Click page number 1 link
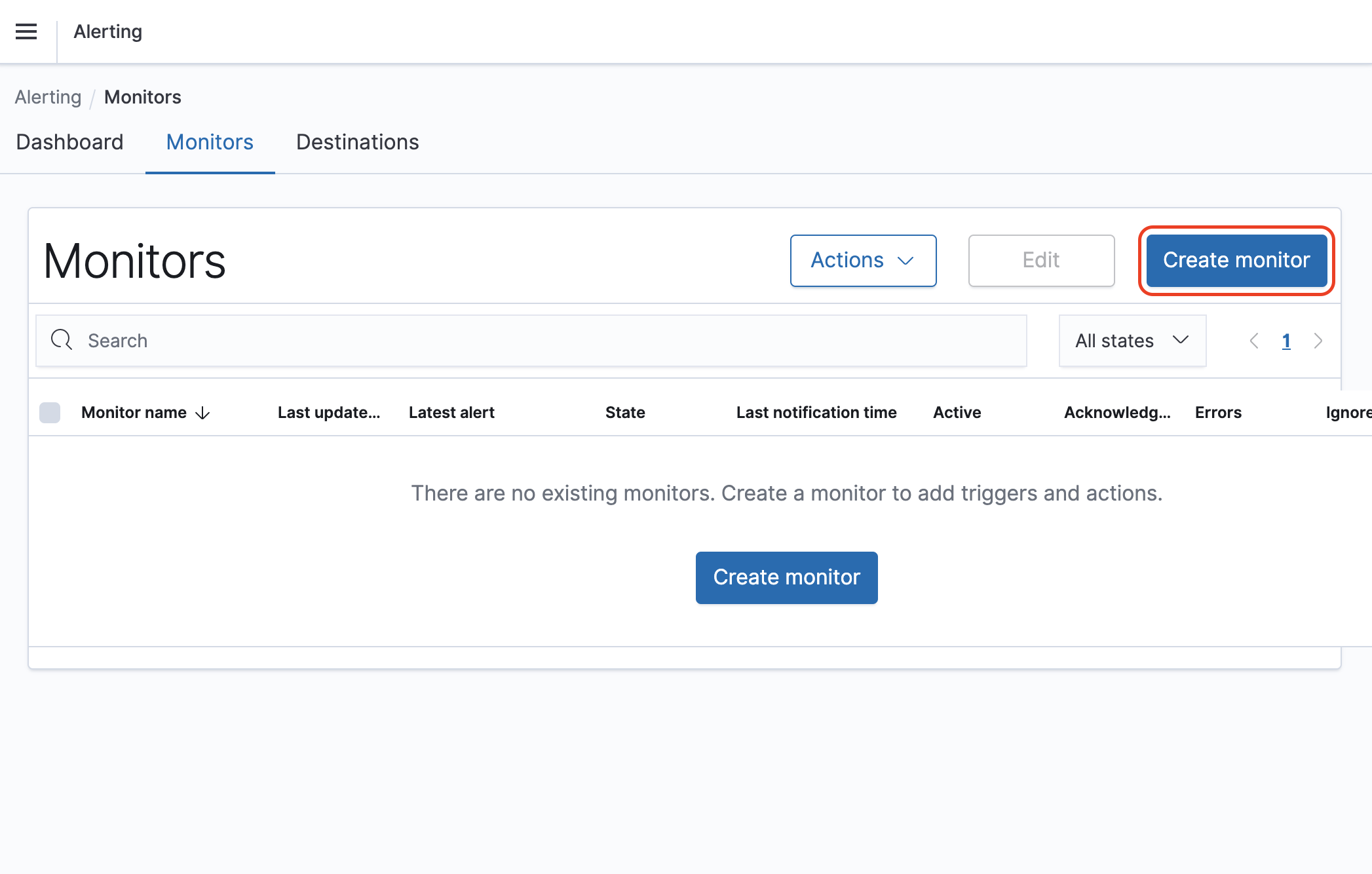Image resolution: width=1372 pixels, height=874 pixels. pos(1286,341)
